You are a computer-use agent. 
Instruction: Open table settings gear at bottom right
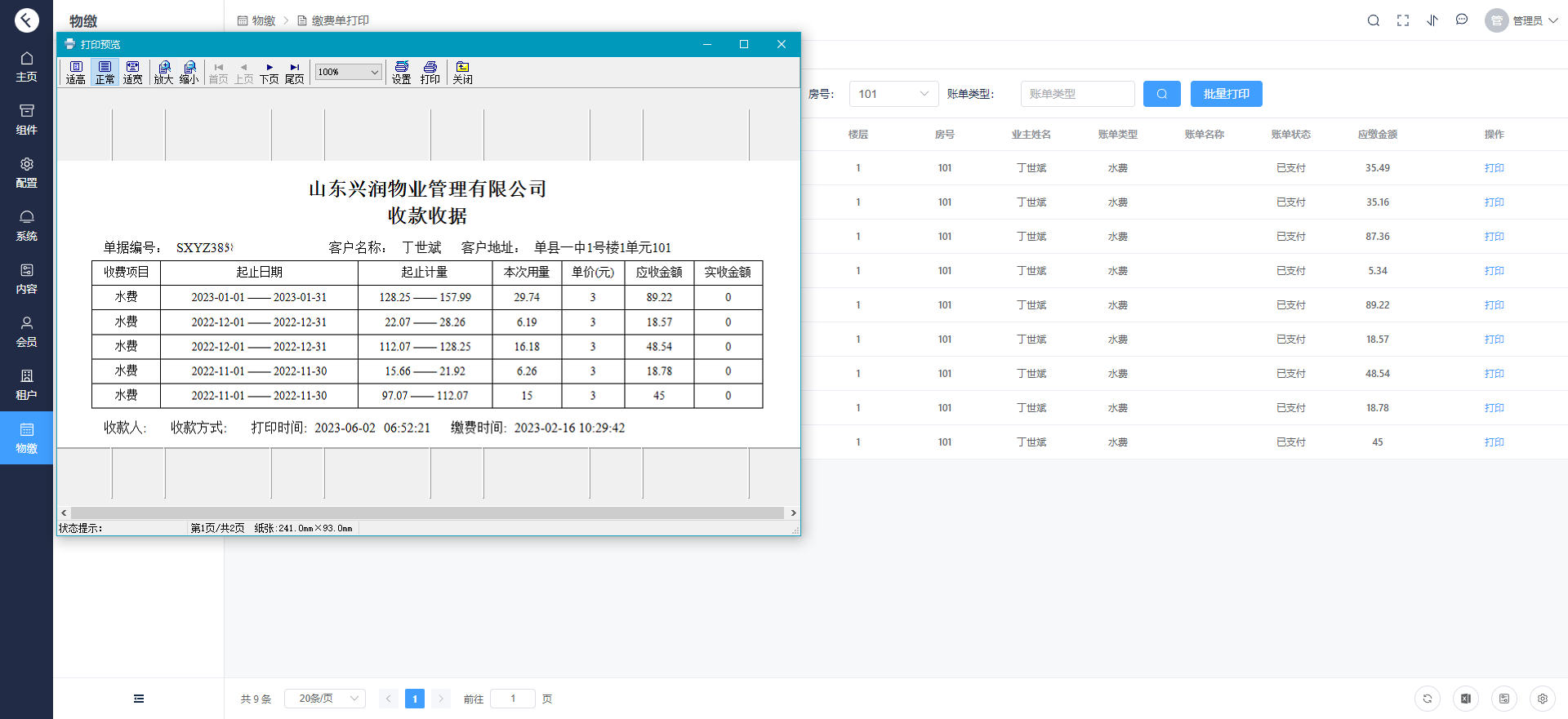[x=1543, y=699]
